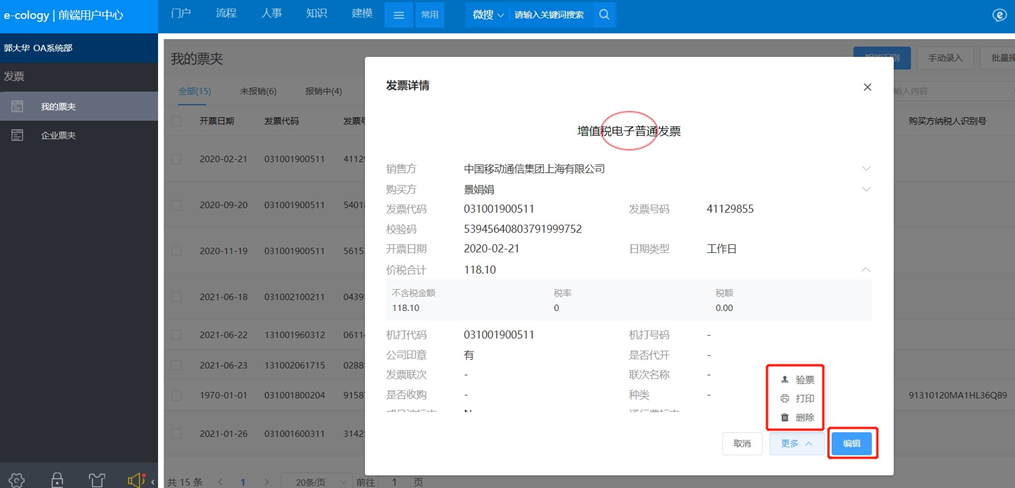The width and height of the screenshot is (1015, 488).
Task: Check the row dated 2020-02-21
Action: coord(176,159)
